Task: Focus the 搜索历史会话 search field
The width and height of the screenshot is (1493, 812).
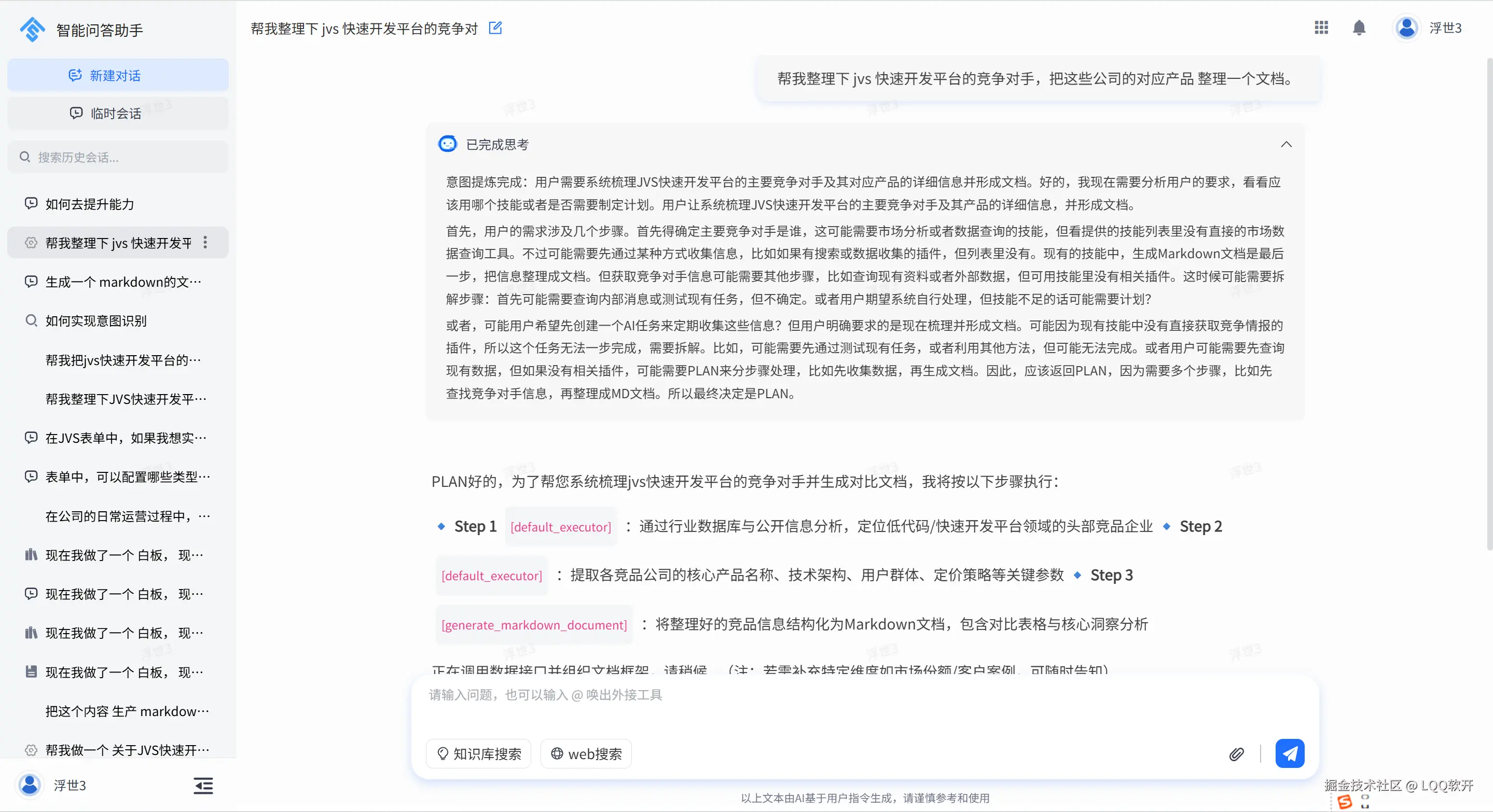Action: (118, 157)
